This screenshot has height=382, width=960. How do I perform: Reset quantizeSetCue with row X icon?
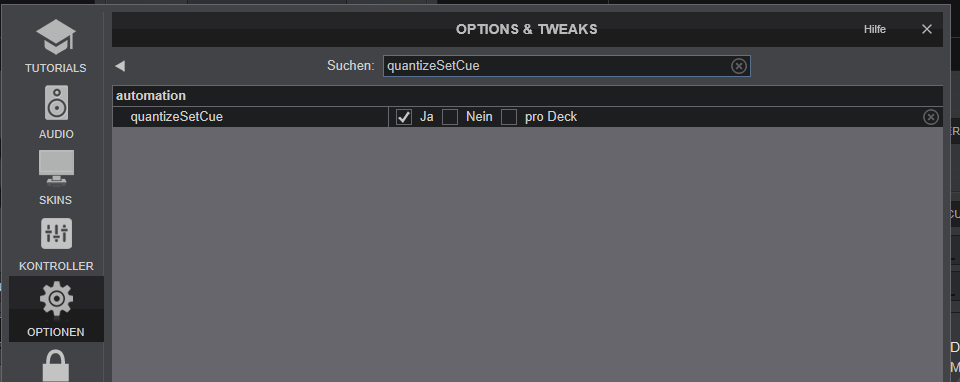(x=931, y=117)
